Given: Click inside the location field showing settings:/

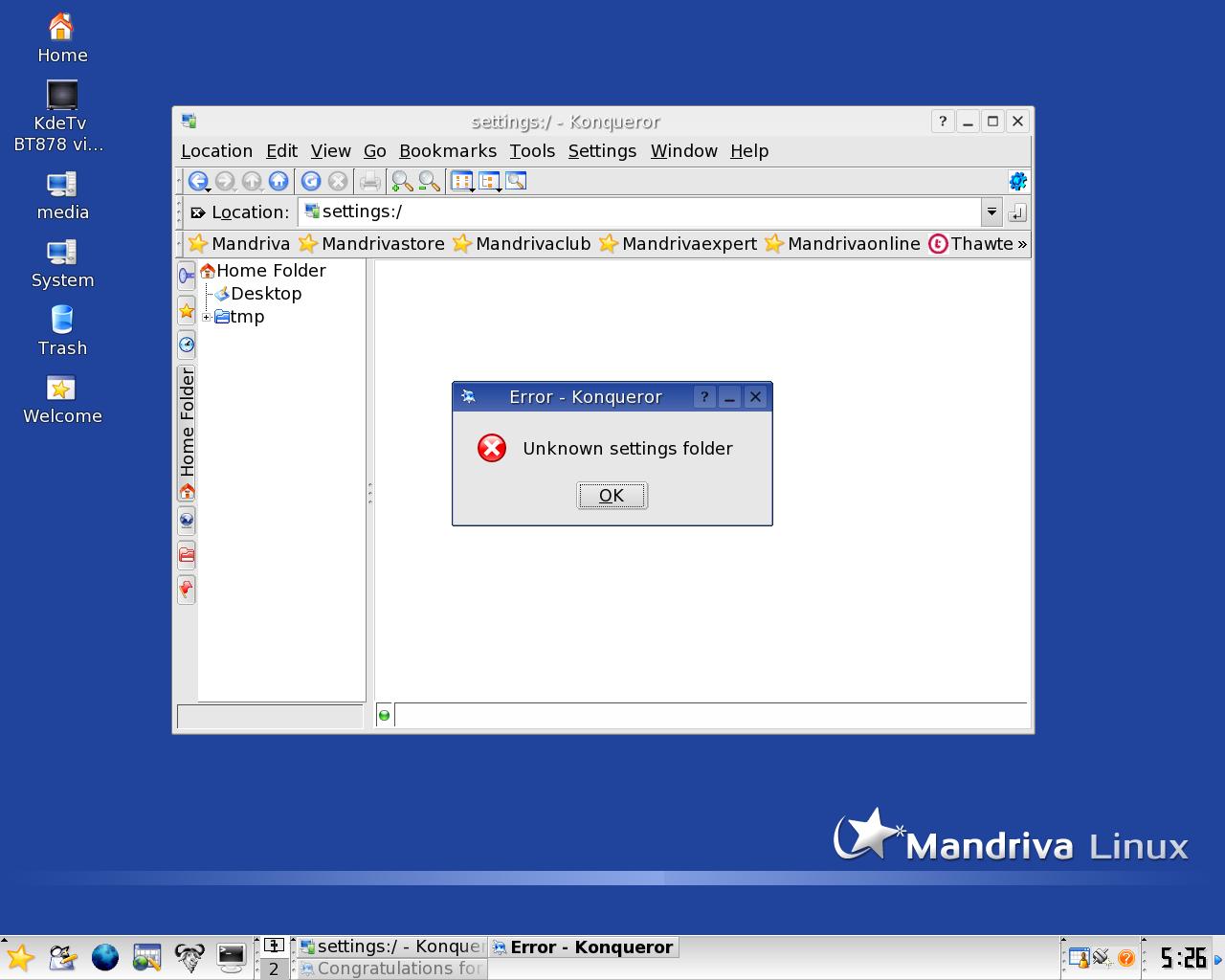Looking at the screenshot, I should 641,212.
